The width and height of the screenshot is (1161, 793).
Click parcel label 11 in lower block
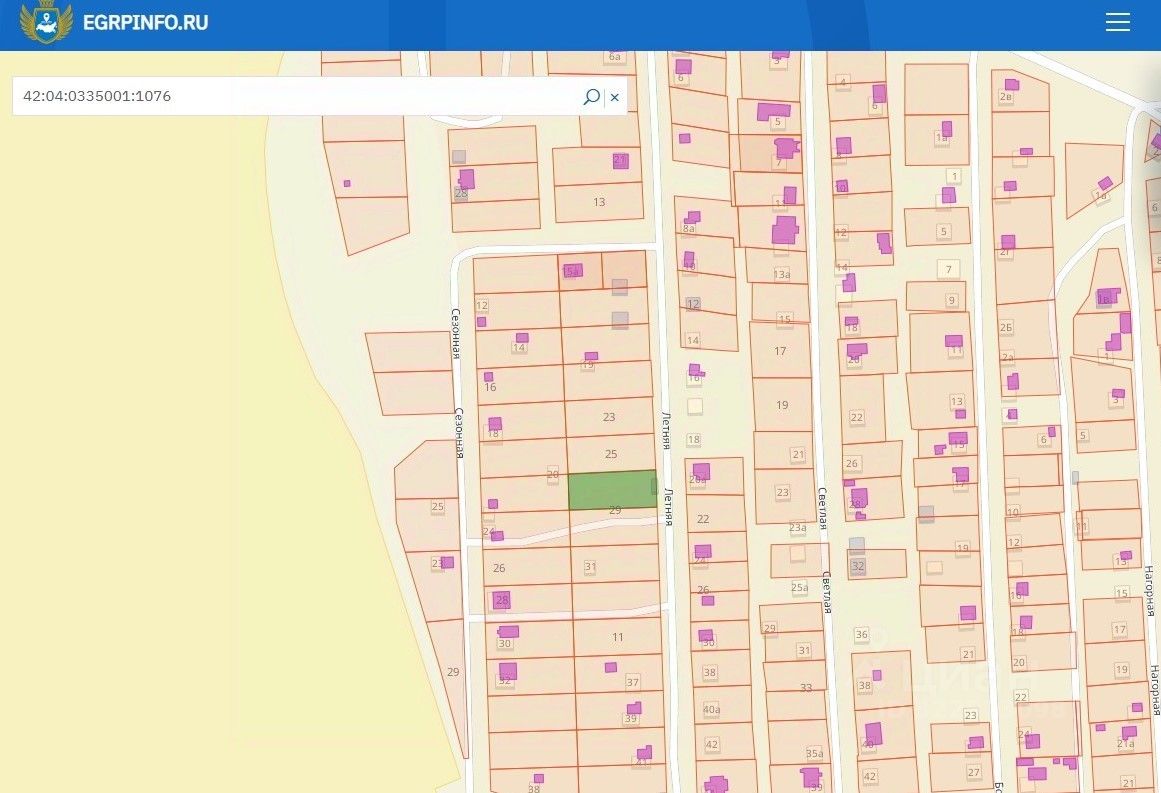coord(618,637)
